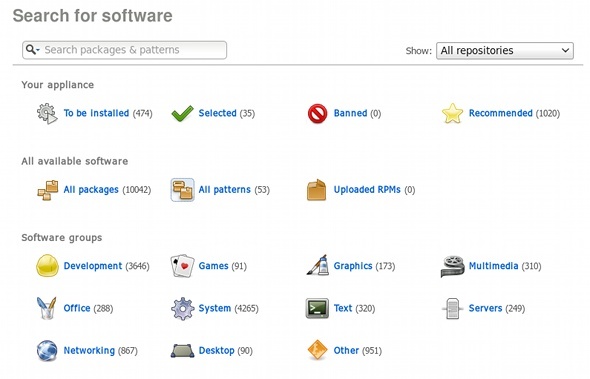
Task: Click the Show: label
Action: click(418, 51)
